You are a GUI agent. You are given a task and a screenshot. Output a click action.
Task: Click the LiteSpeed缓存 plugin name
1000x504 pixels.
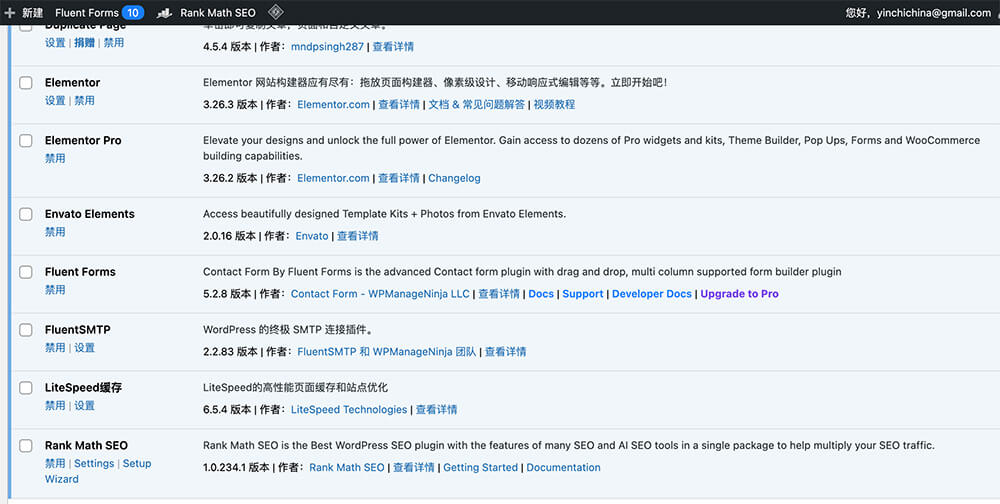tap(83, 388)
